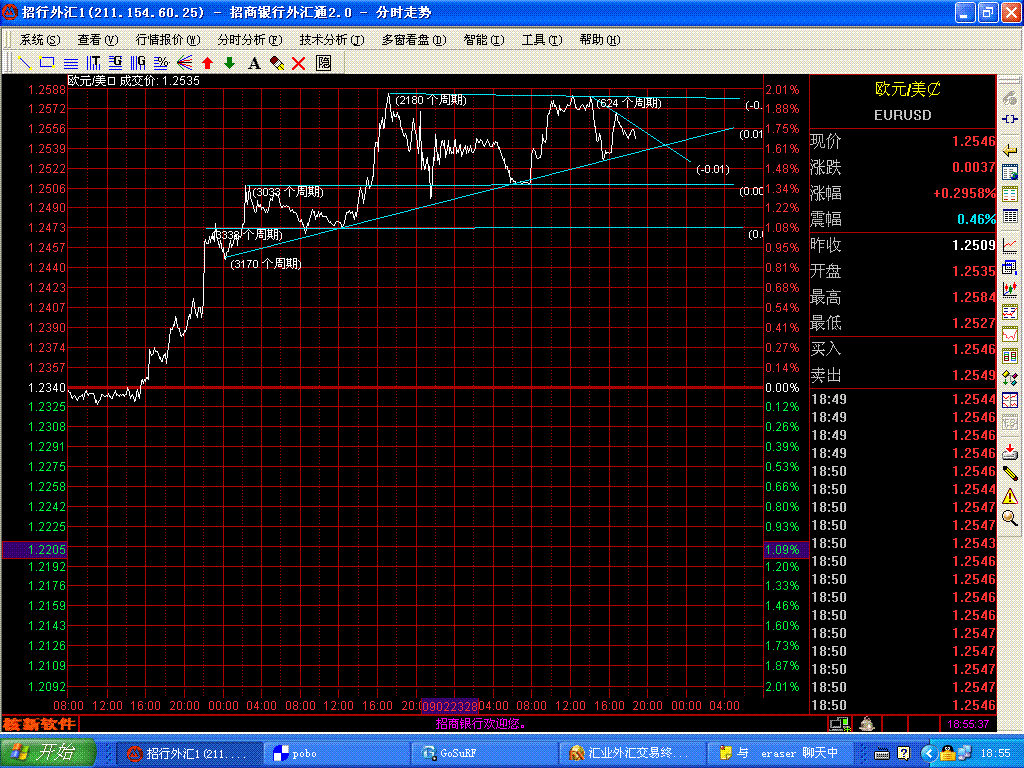Switch to 汇业外汇交易终 taskbar window
This screenshot has height=768, width=1024.
point(632,753)
